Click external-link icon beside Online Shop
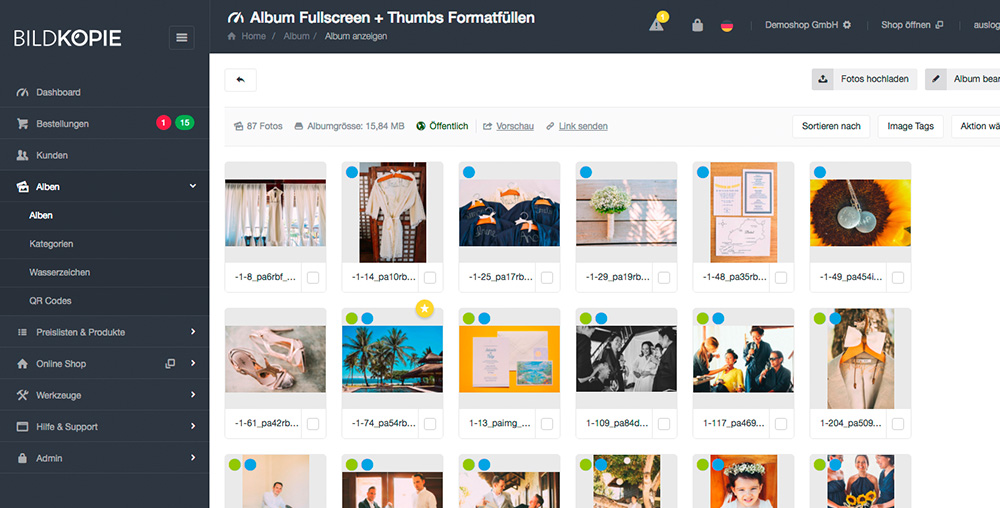This screenshot has height=508, width=1000. (170, 363)
